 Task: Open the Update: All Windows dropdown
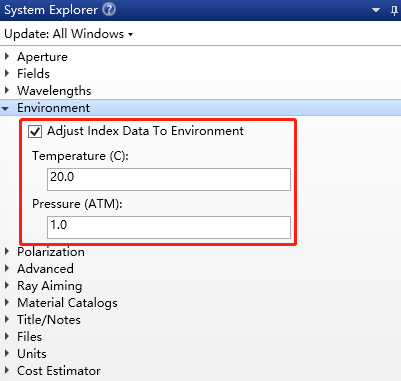(x=68, y=34)
